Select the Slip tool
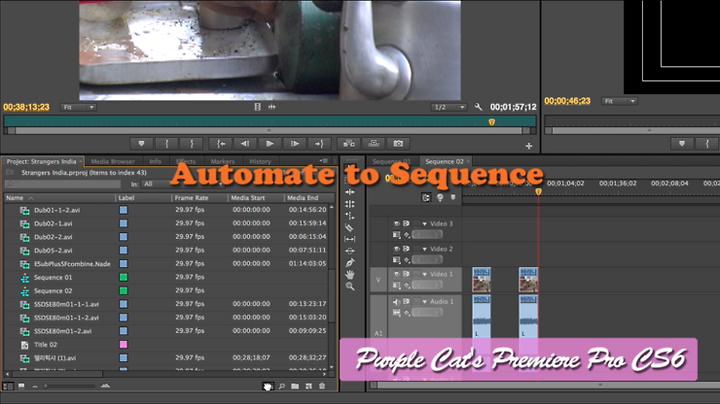This screenshot has width=720, height=404. tap(350, 239)
